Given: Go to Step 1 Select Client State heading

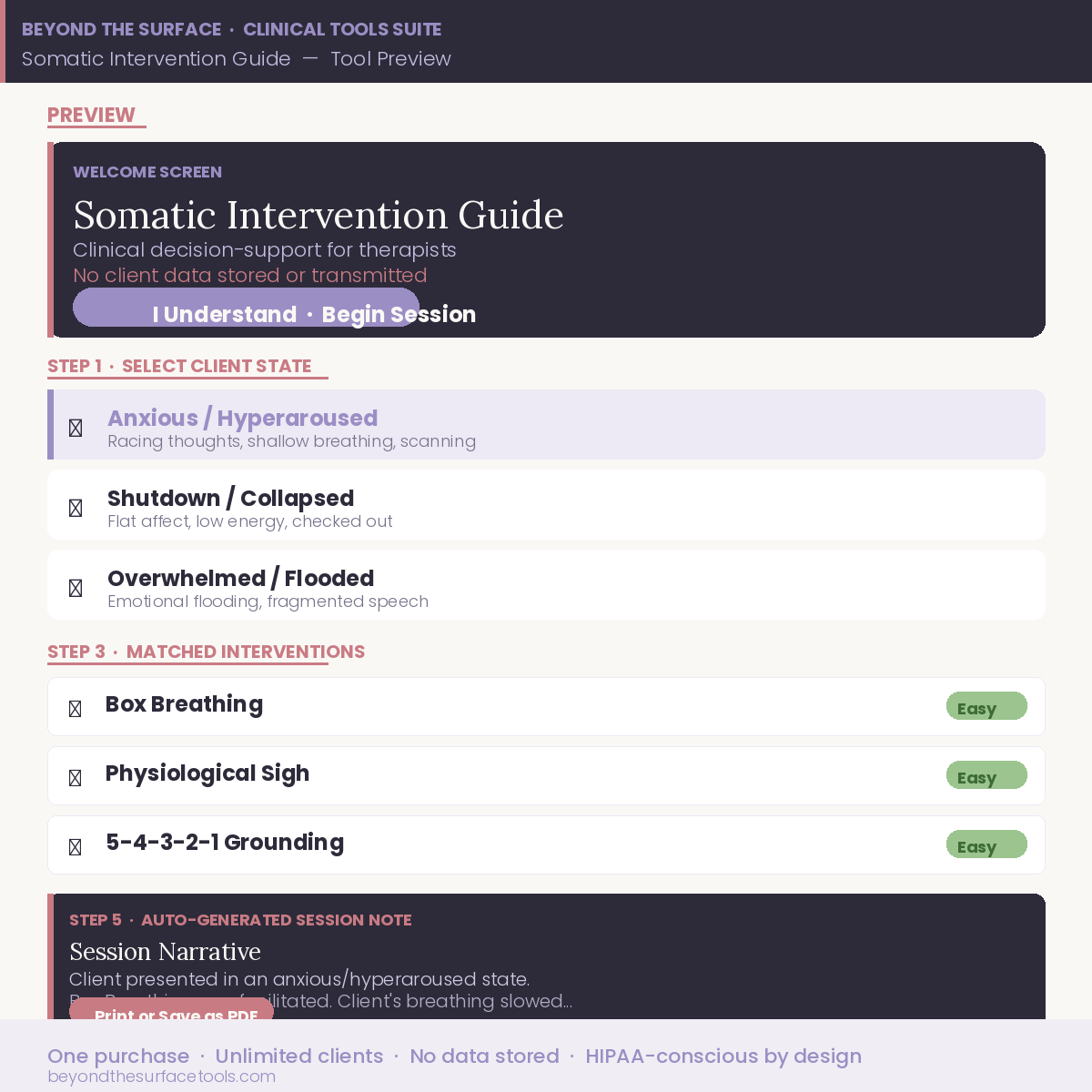Looking at the screenshot, I should click(179, 367).
